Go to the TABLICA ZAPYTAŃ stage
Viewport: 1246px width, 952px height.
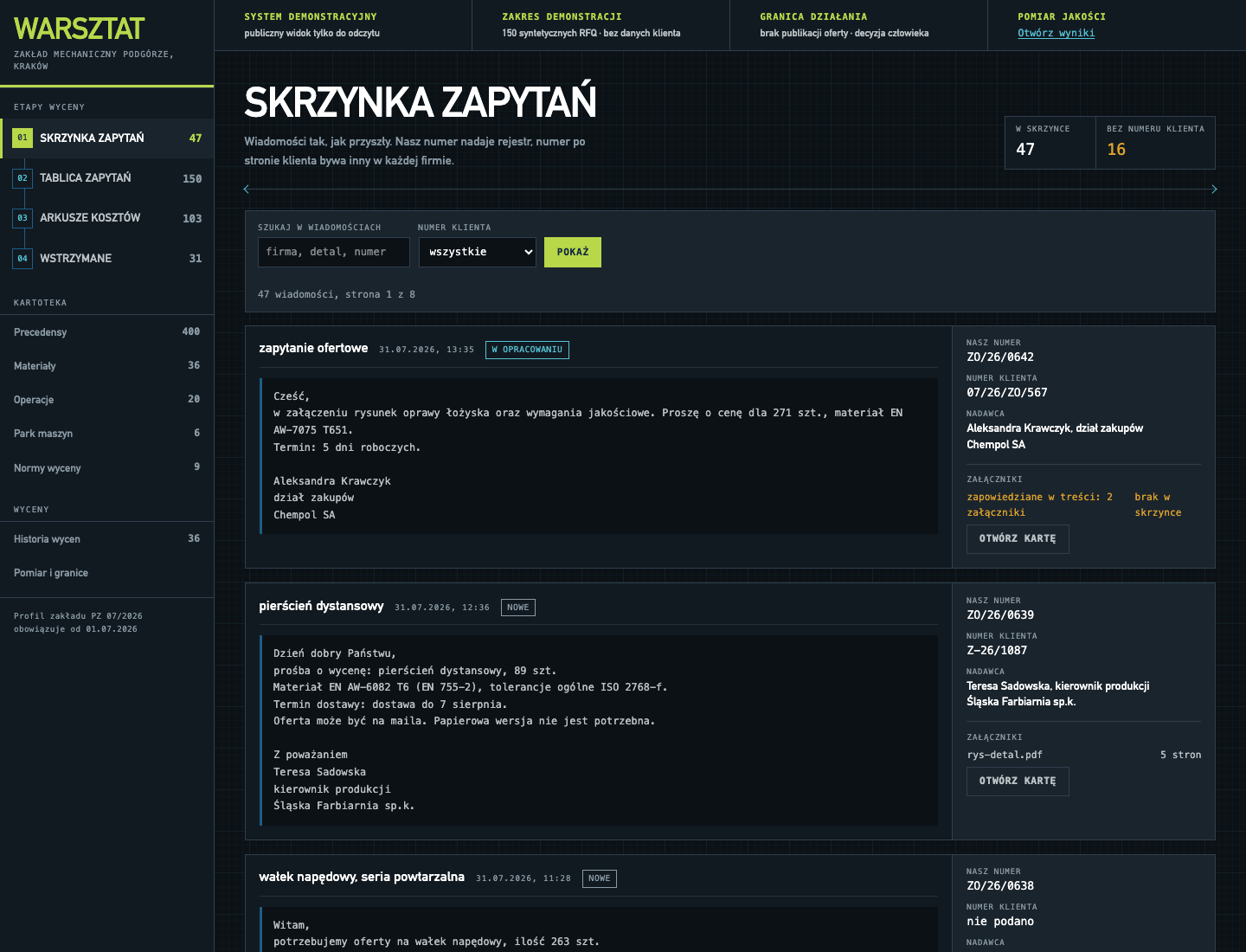(x=107, y=178)
